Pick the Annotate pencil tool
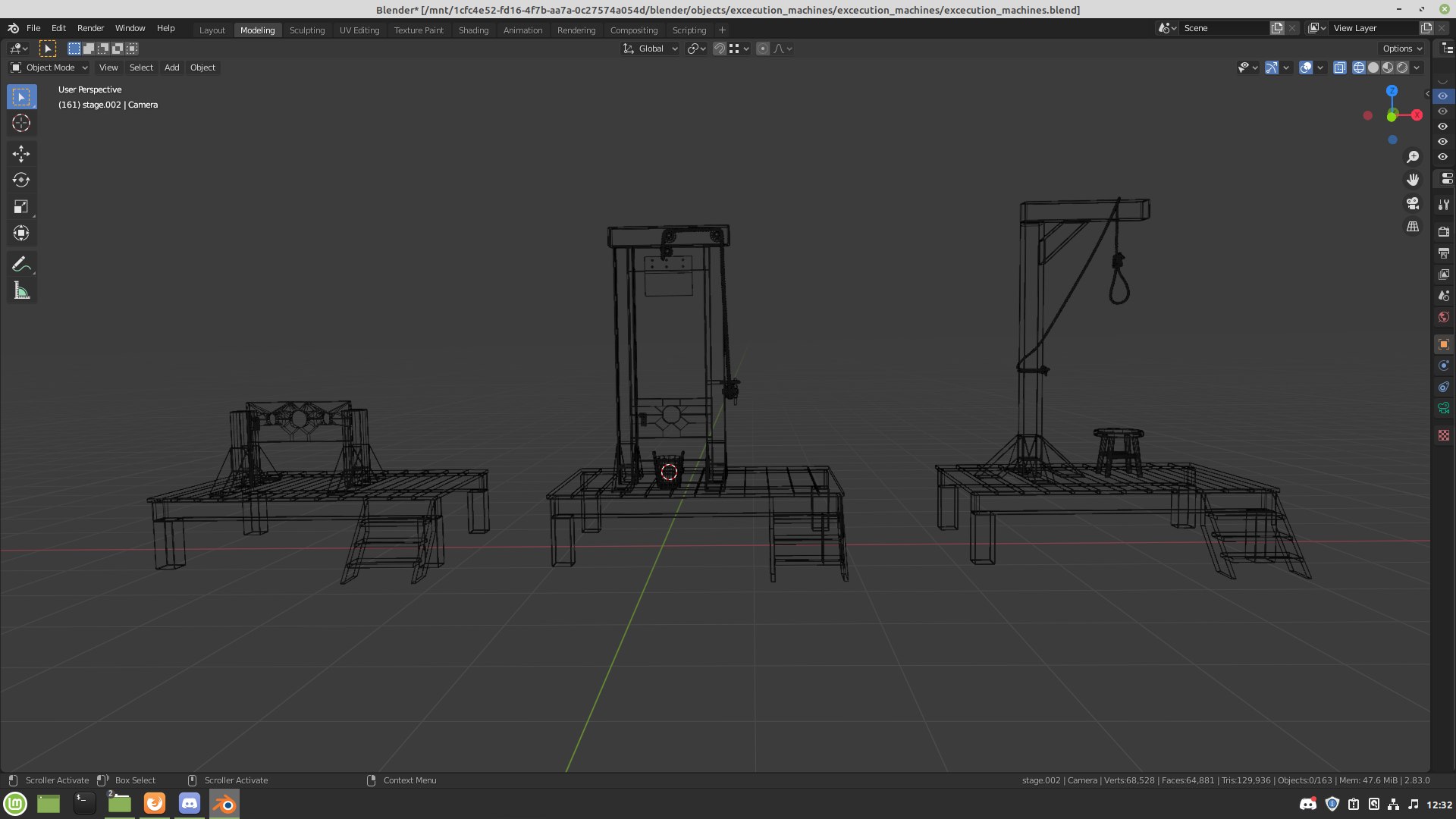Viewport: 1456px width, 819px height. click(x=21, y=264)
